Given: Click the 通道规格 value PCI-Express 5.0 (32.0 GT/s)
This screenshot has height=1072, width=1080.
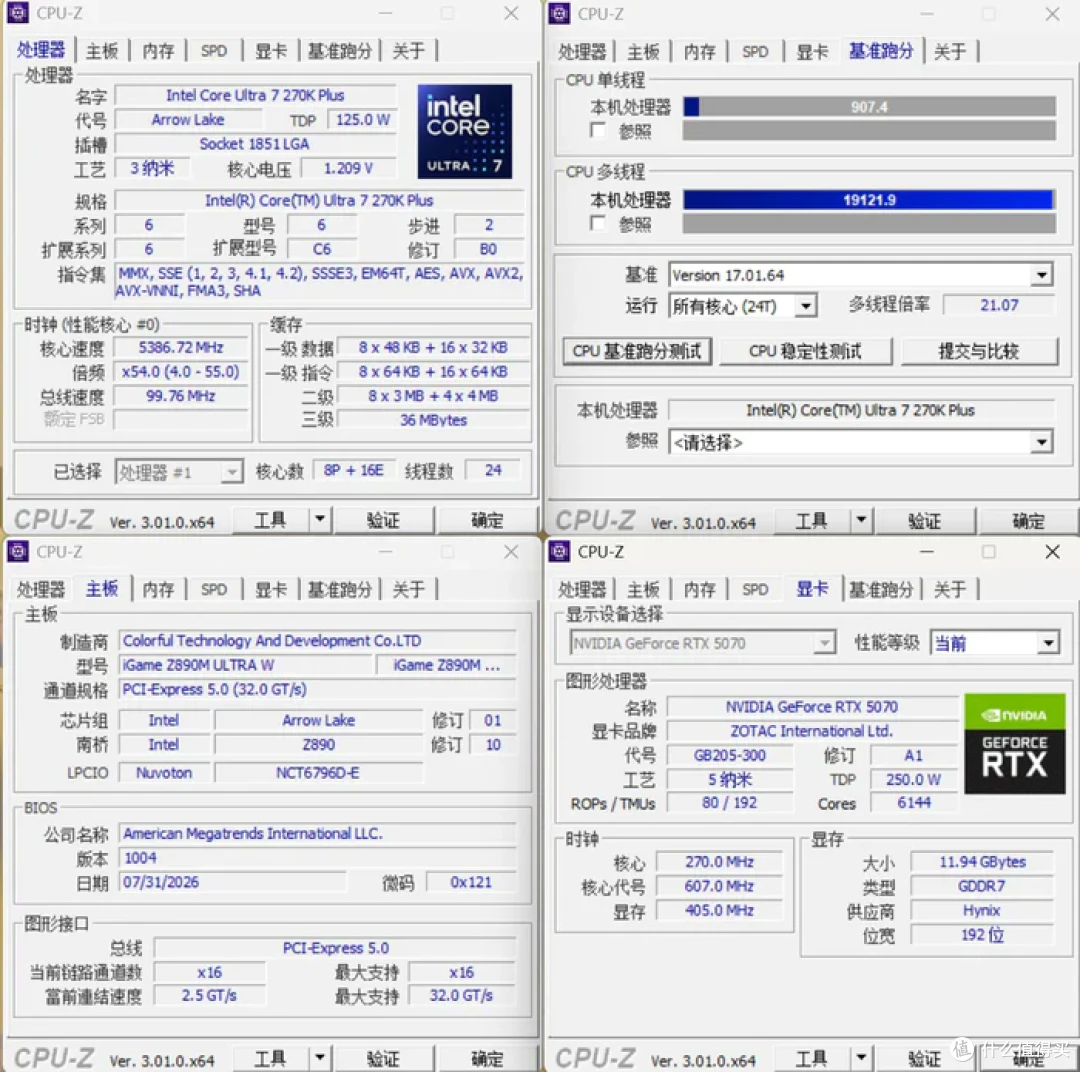Looking at the screenshot, I should [x=318, y=689].
